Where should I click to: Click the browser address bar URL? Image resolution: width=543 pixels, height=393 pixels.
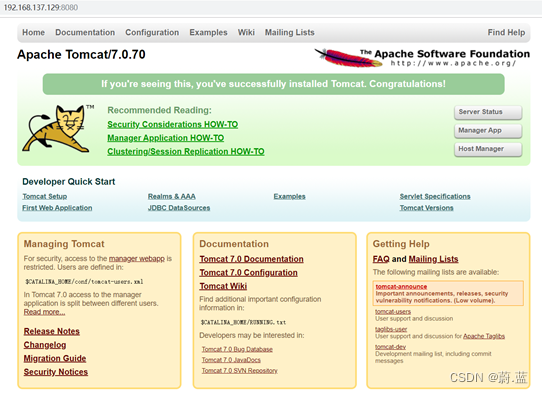pos(41,8)
